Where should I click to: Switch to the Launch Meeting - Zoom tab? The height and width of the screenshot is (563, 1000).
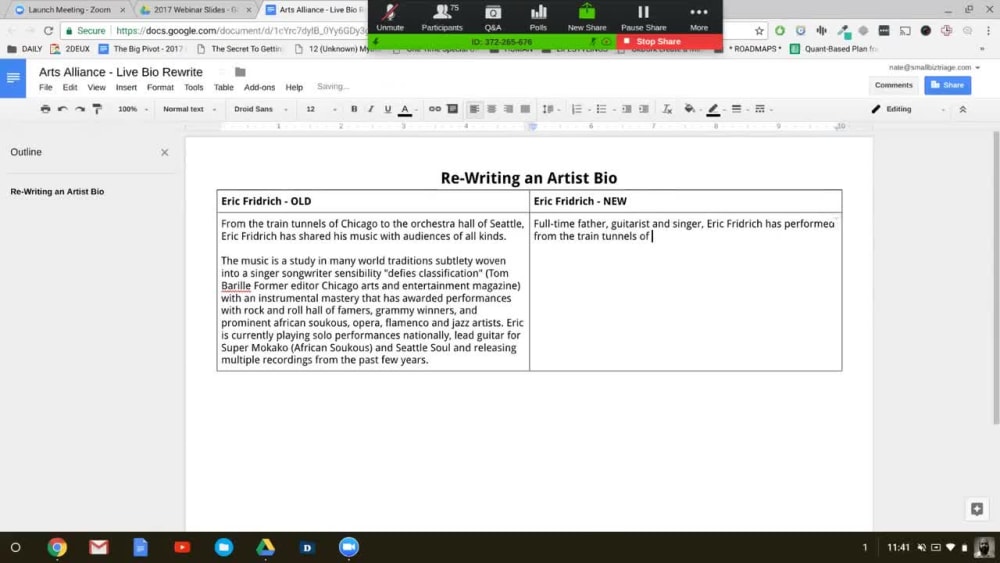pos(69,10)
